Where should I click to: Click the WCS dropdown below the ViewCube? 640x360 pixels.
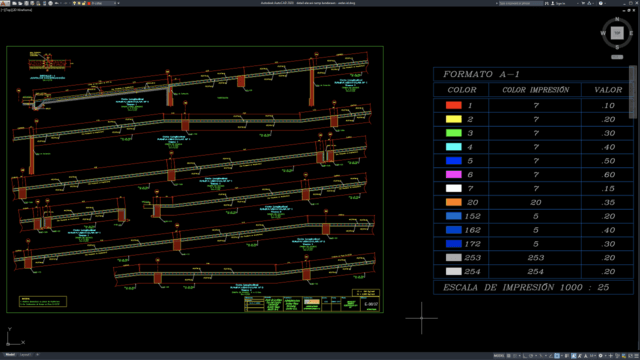[x=617, y=57]
